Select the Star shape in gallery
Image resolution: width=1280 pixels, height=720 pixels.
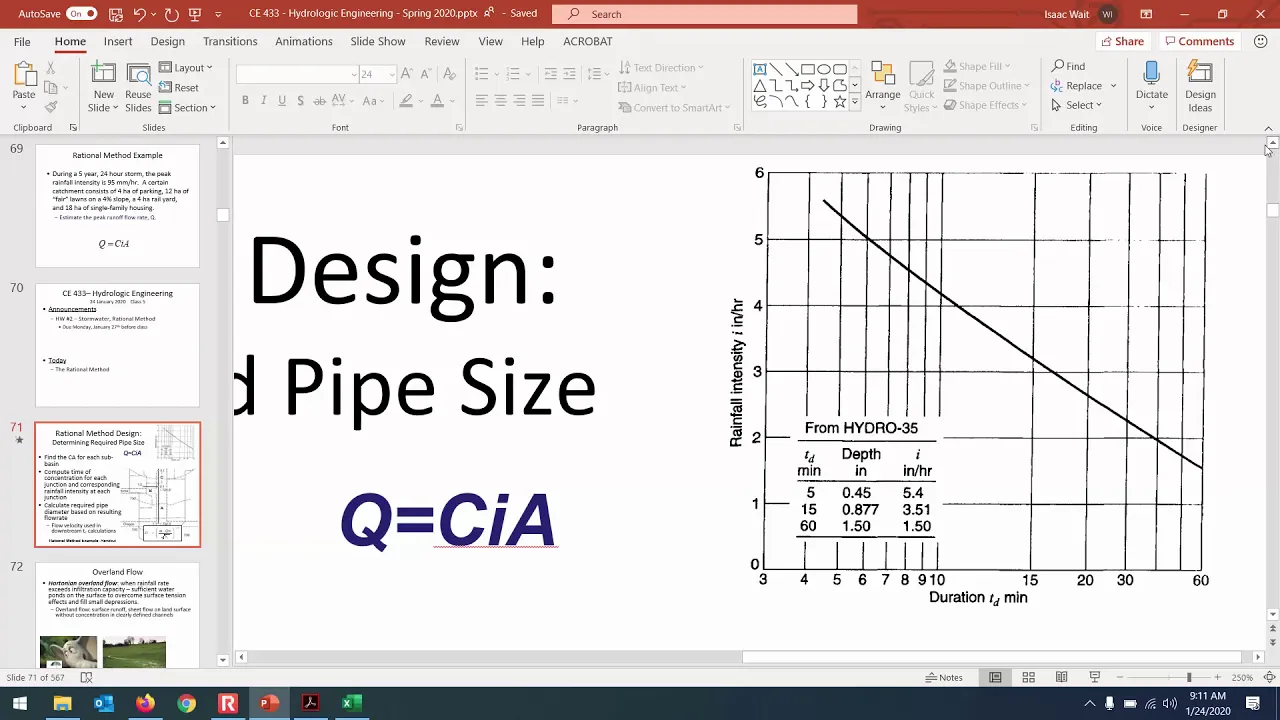point(840,102)
